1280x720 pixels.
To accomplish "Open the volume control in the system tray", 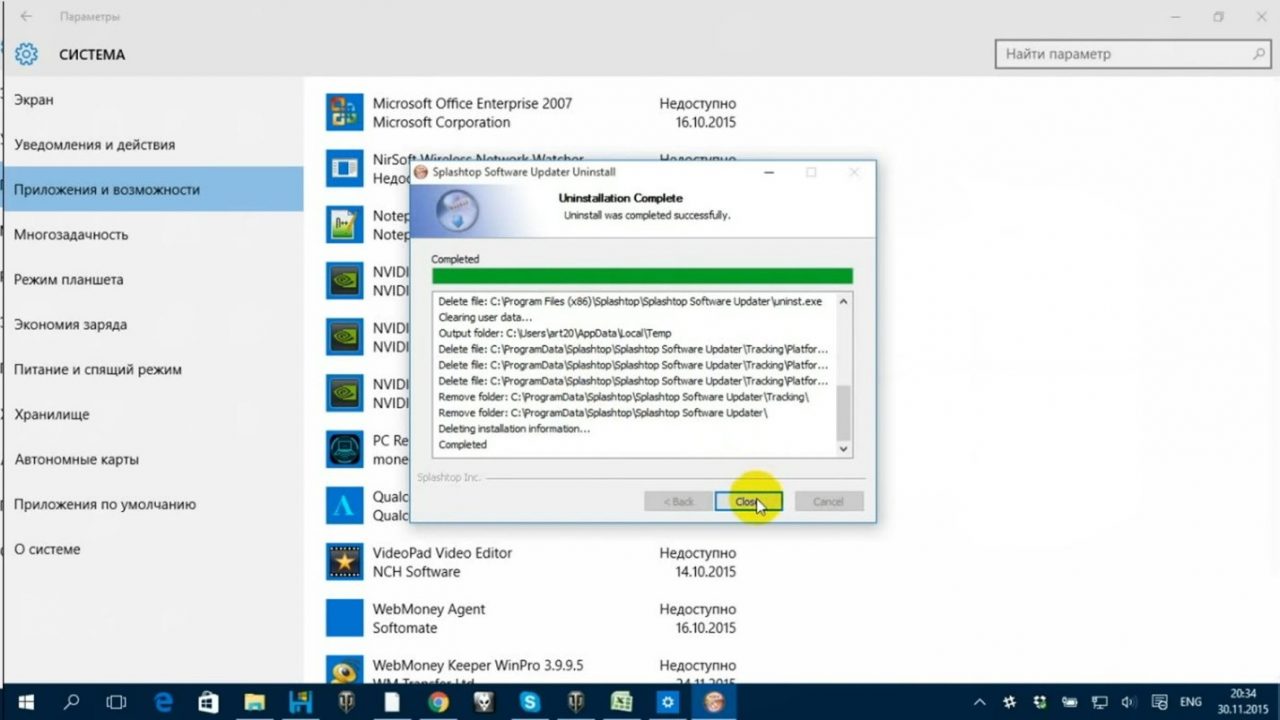I will click(x=1129, y=703).
